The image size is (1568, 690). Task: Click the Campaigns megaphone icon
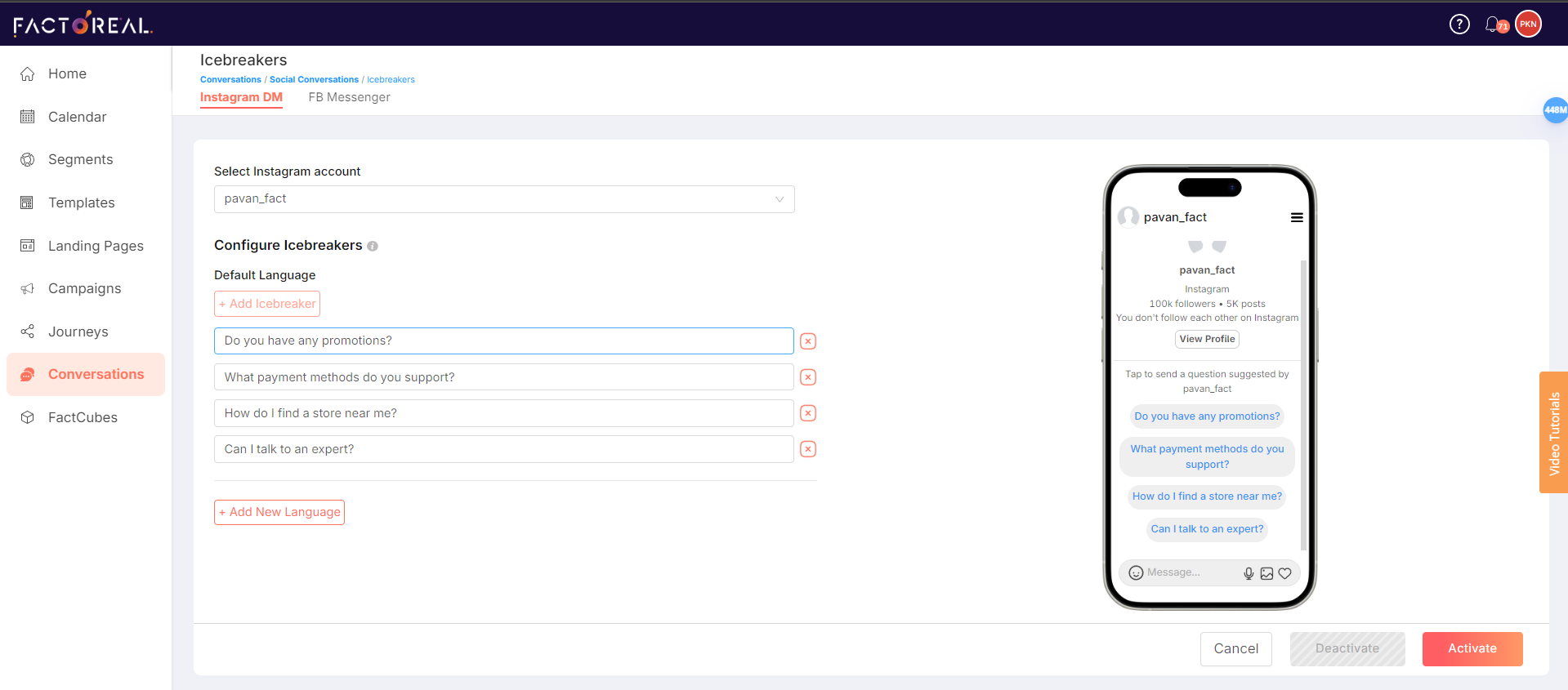tap(28, 288)
